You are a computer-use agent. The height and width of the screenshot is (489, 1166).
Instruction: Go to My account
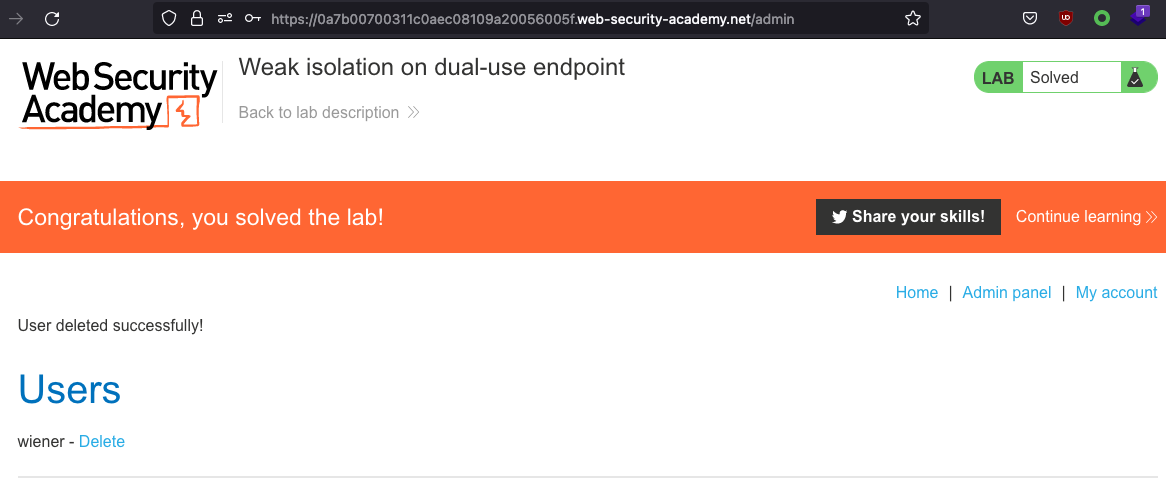click(x=1116, y=293)
